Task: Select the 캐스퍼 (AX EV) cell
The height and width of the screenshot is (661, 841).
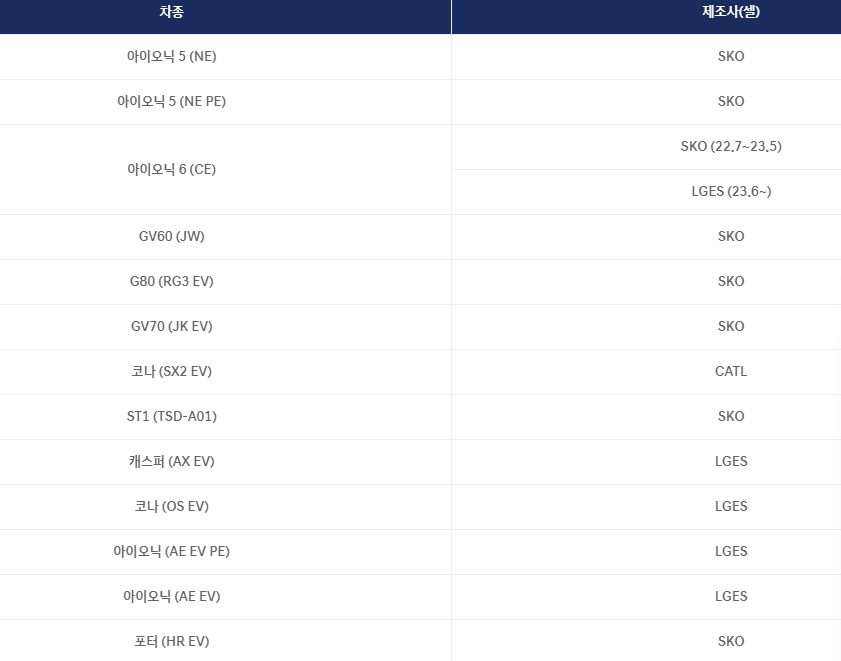Action: click(171, 461)
